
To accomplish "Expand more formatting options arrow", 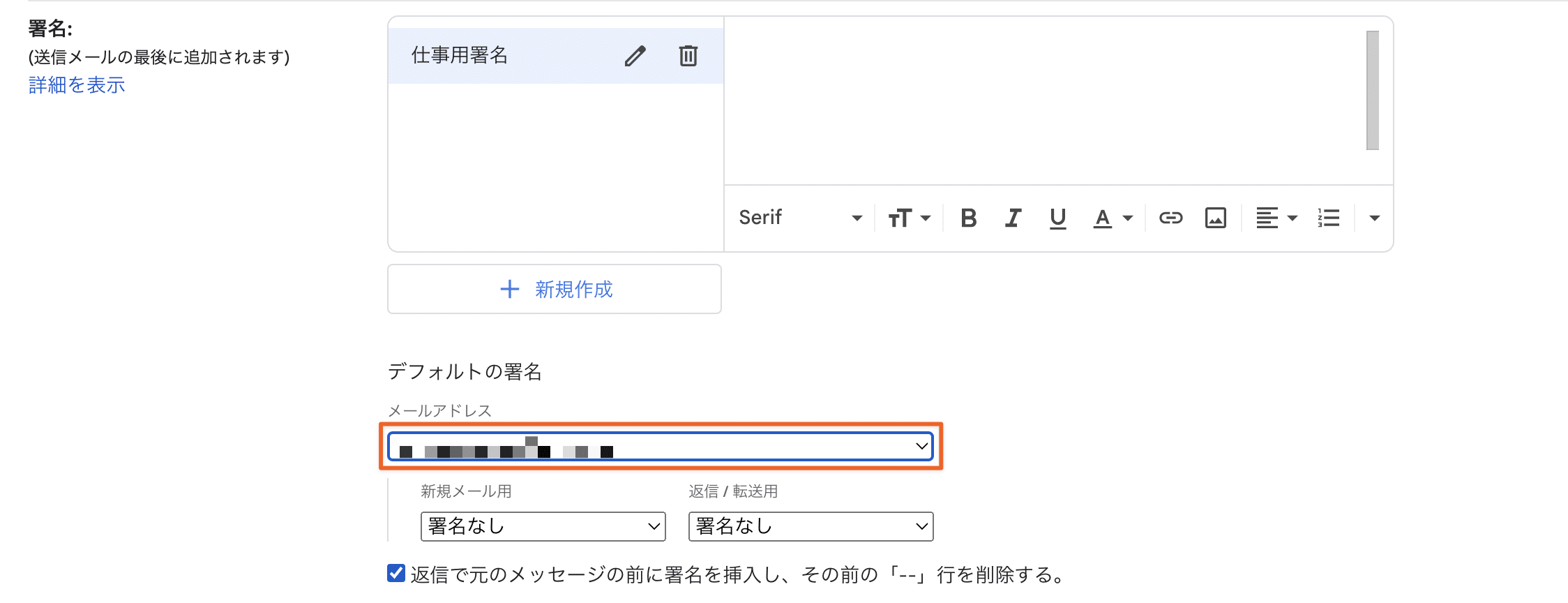I will click(x=1374, y=218).
